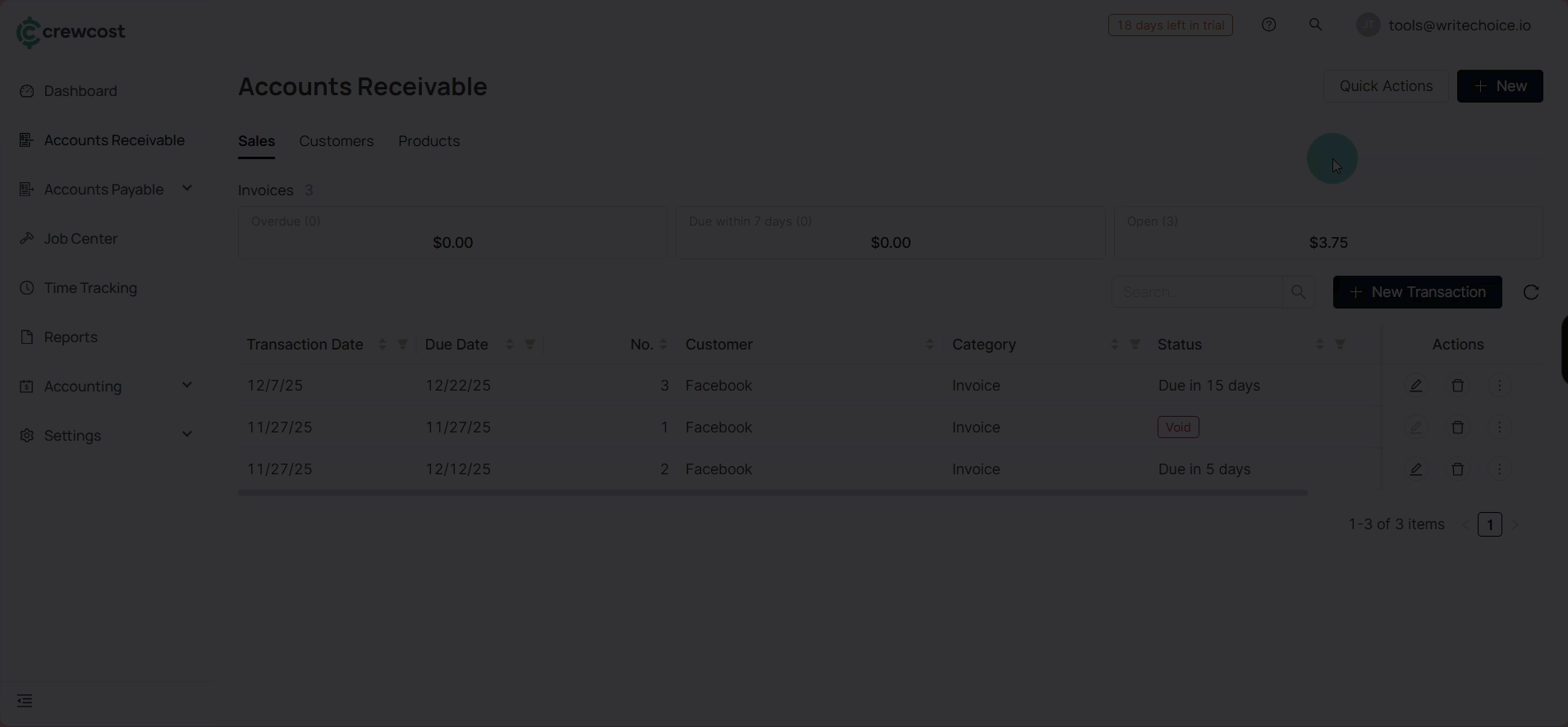Image resolution: width=1568 pixels, height=727 pixels.
Task: Delete invoice number 2 using trash icon
Action: [1457, 469]
